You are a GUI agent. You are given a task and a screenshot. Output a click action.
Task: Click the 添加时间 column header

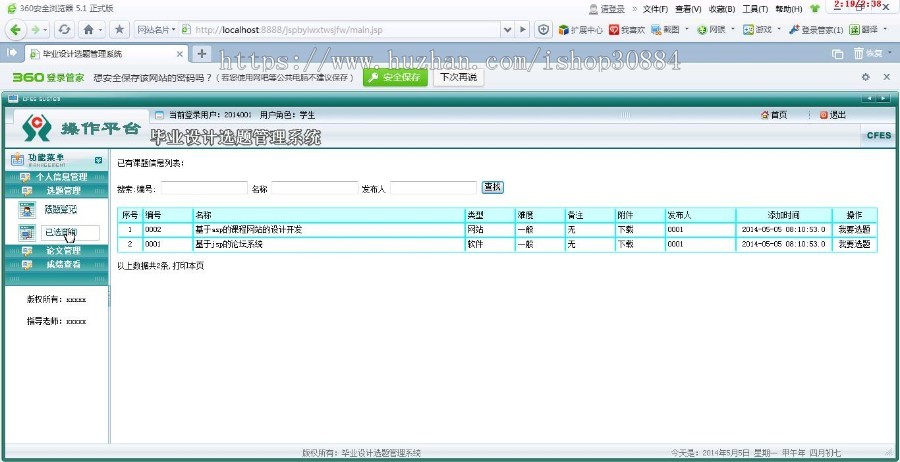tap(783, 215)
